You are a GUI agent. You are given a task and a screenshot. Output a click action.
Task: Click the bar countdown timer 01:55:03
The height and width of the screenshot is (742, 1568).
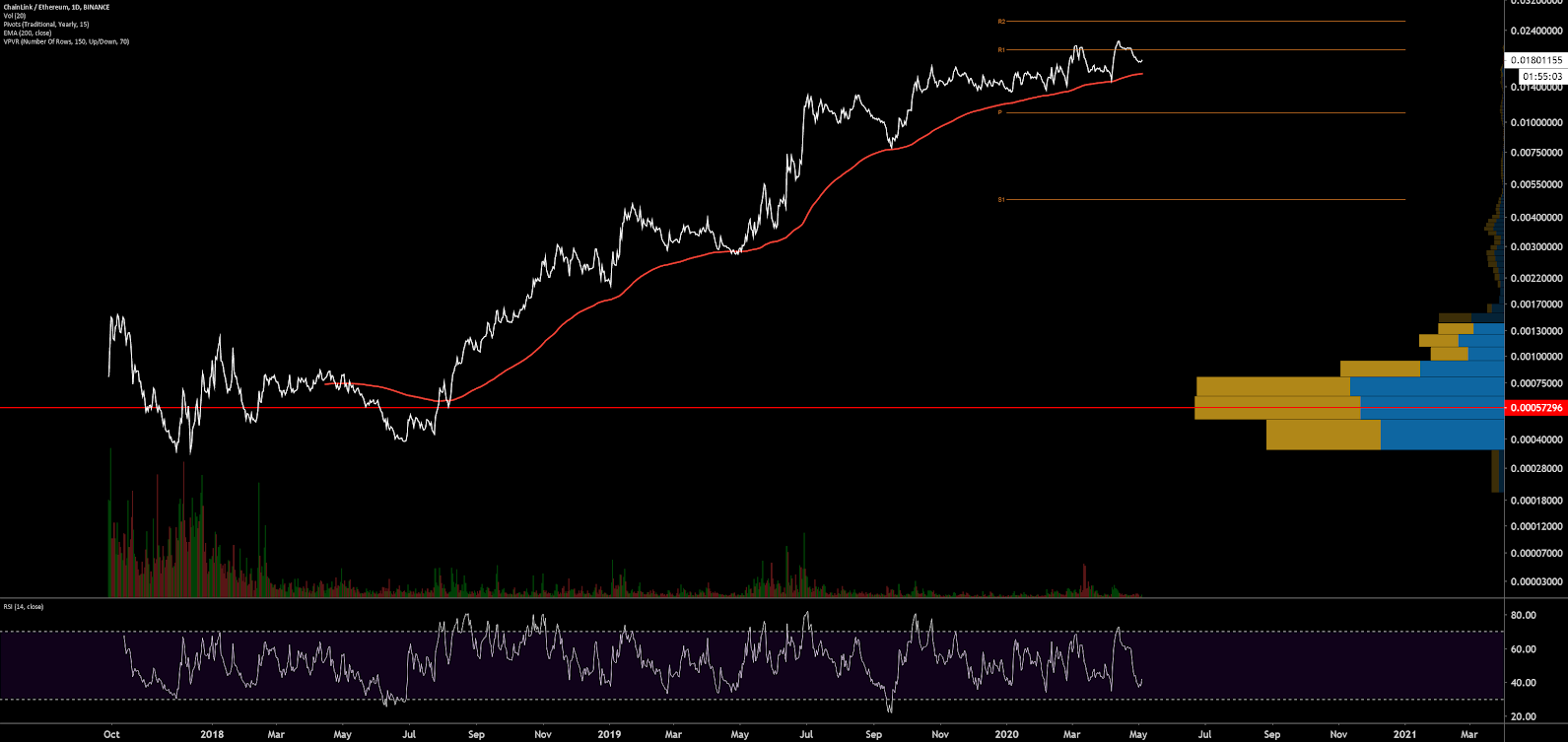click(x=1541, y=76)
